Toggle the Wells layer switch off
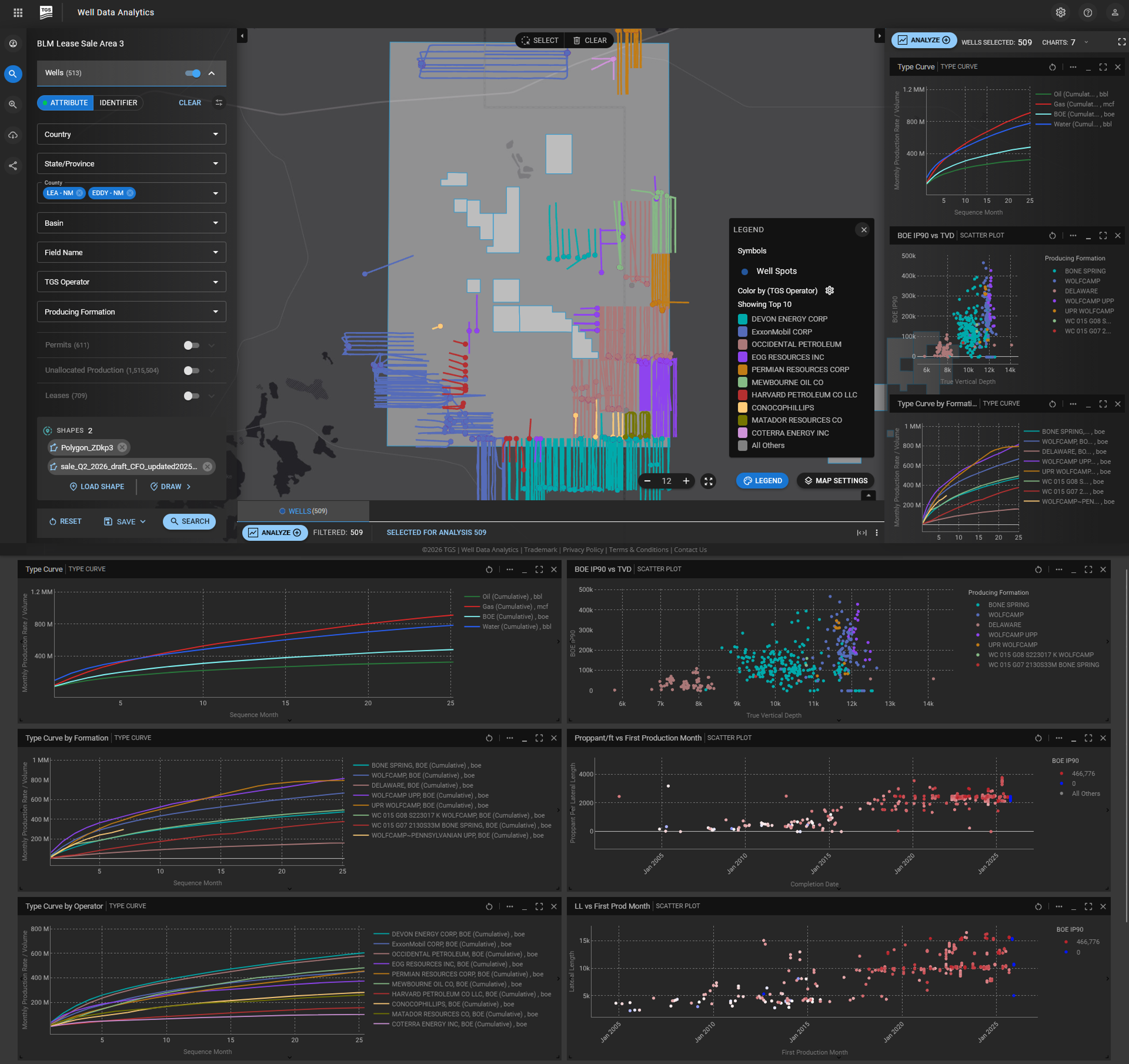This screenshot has height=1064, width=1129. [193, 73]
